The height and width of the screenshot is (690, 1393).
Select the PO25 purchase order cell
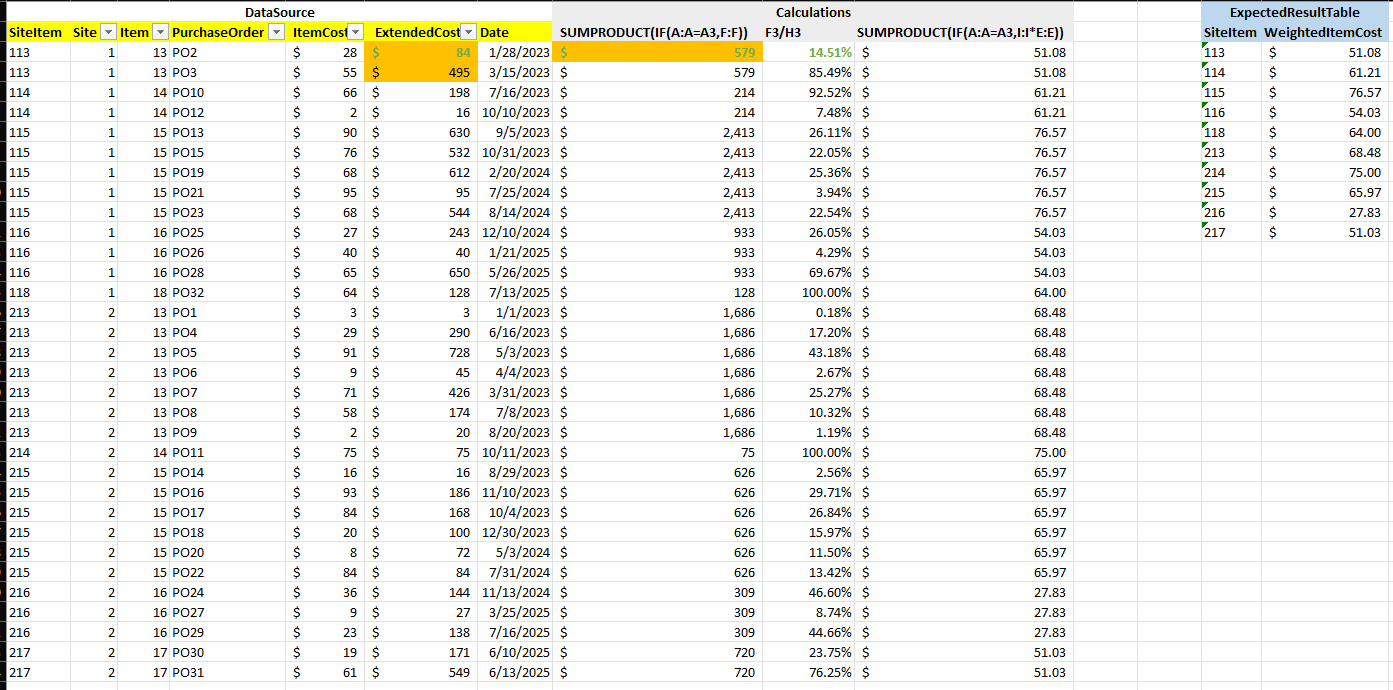(x=227, y=232)
